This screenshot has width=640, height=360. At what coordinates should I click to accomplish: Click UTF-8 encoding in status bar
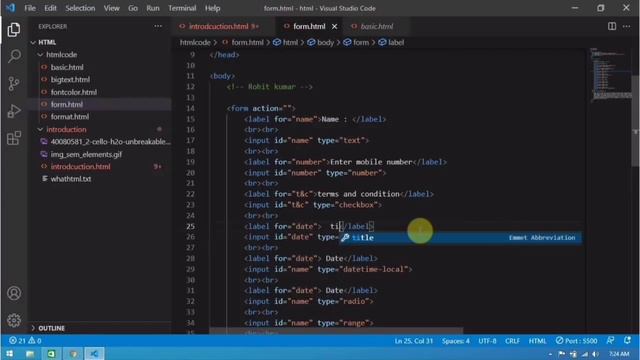click(x=487, y=340)
